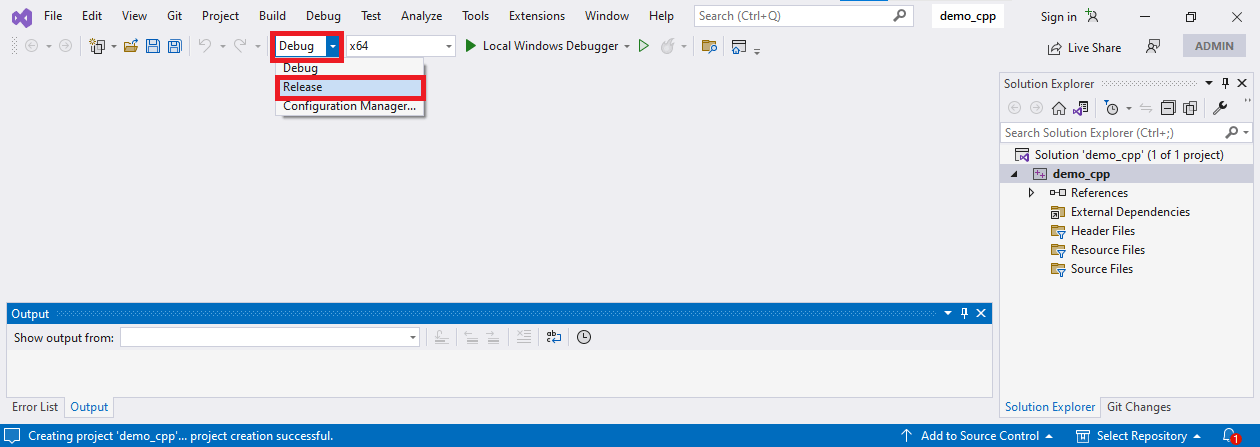
Task: Click Select Repository in the status bar
Action: point(1138,436)
